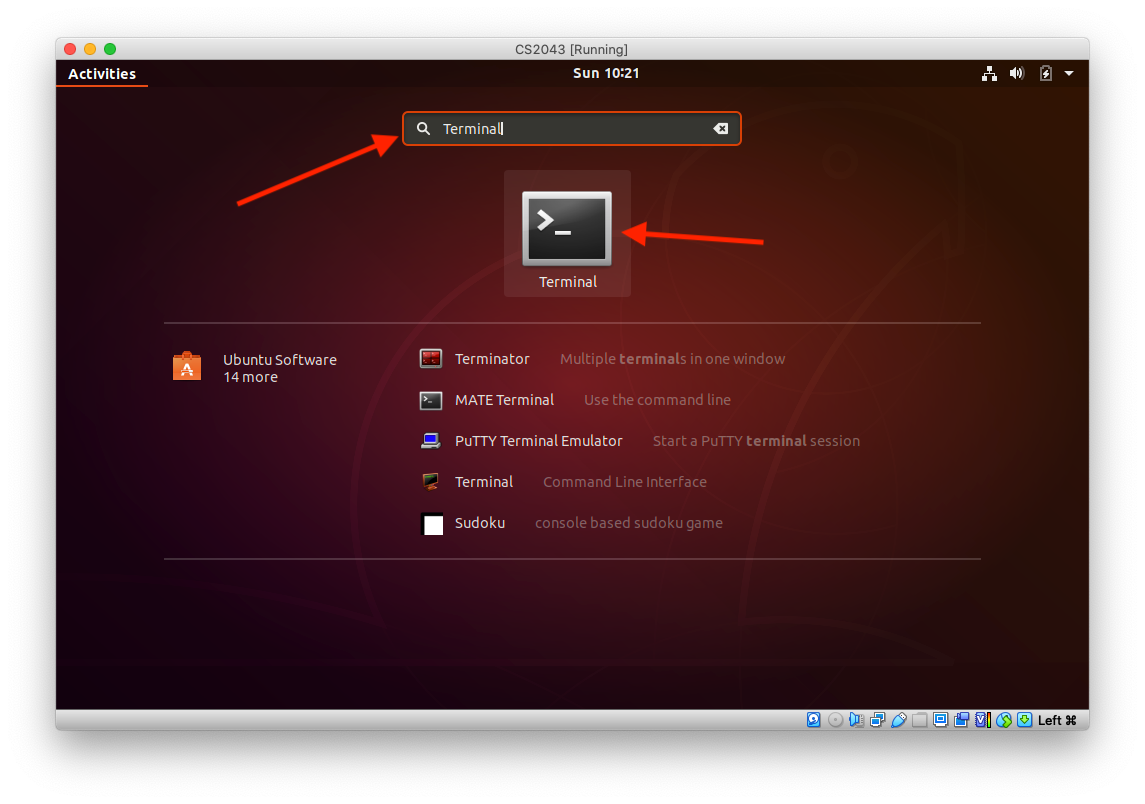Click VirtualBox hard disk activity icon
Screen dimensions: 1145x804
(814, 720)
